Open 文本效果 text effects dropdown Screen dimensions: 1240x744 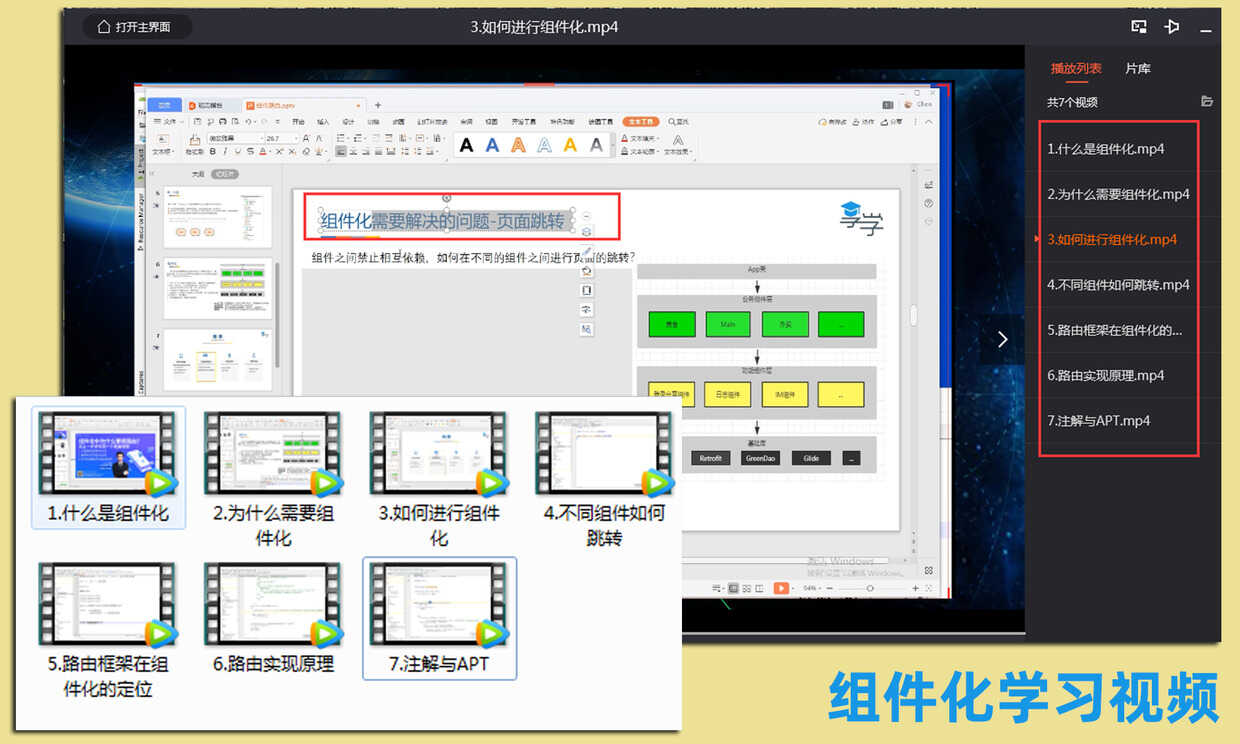pyautogui.click(x=678, y=143)
